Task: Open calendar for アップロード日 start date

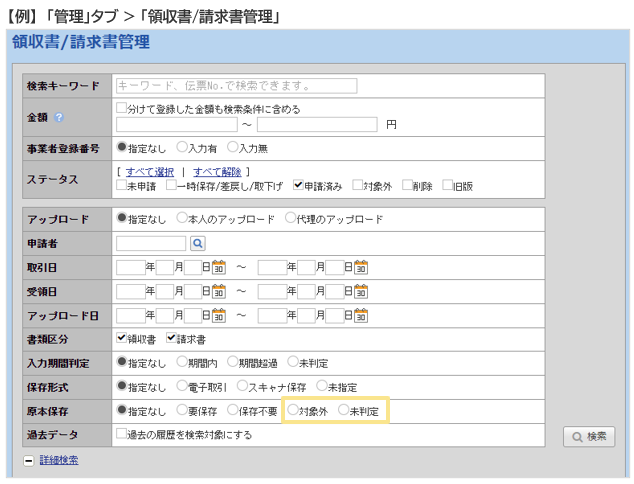Action: pyautogui.click(x=219, y=315)
